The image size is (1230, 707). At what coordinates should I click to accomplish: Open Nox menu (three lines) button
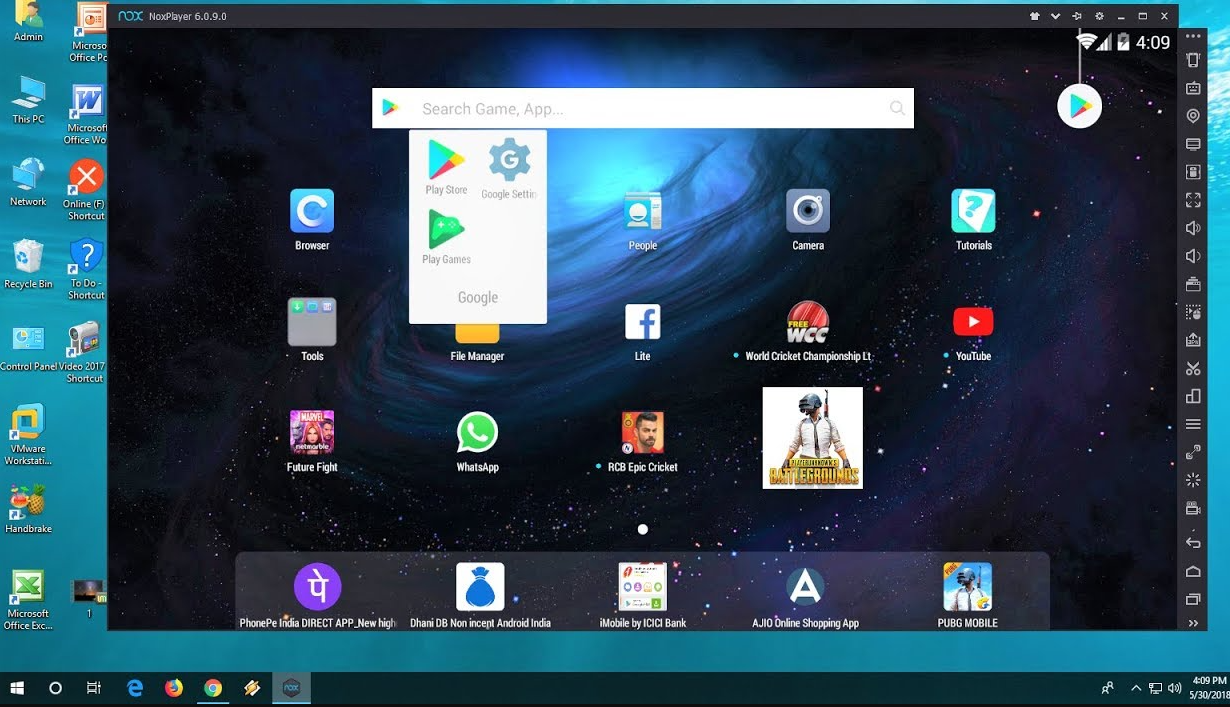point(1193,424)
